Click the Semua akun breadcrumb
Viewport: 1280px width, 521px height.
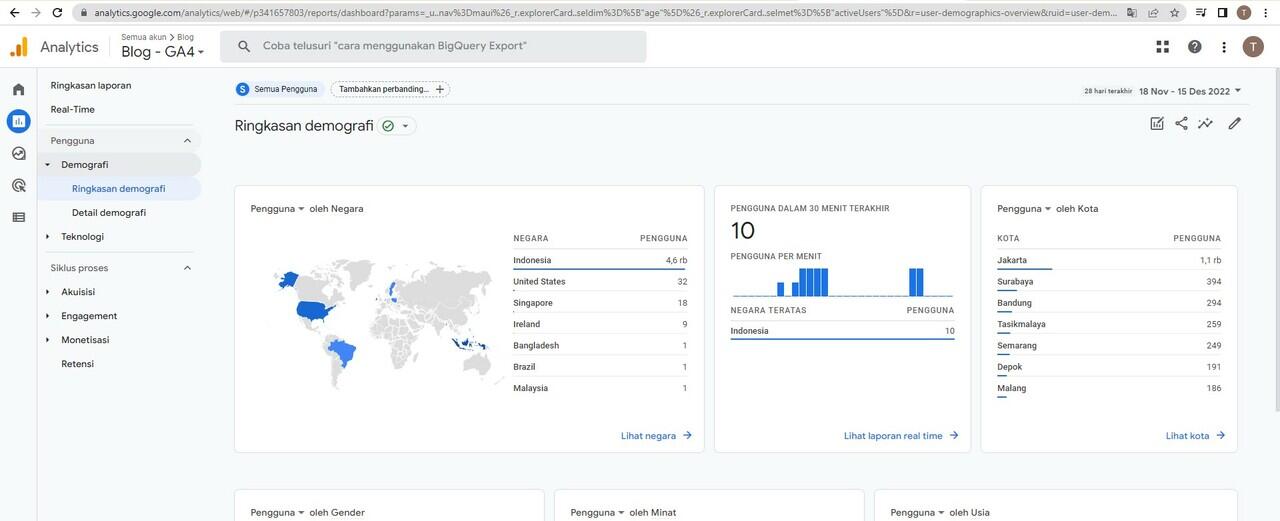[144, 37]
